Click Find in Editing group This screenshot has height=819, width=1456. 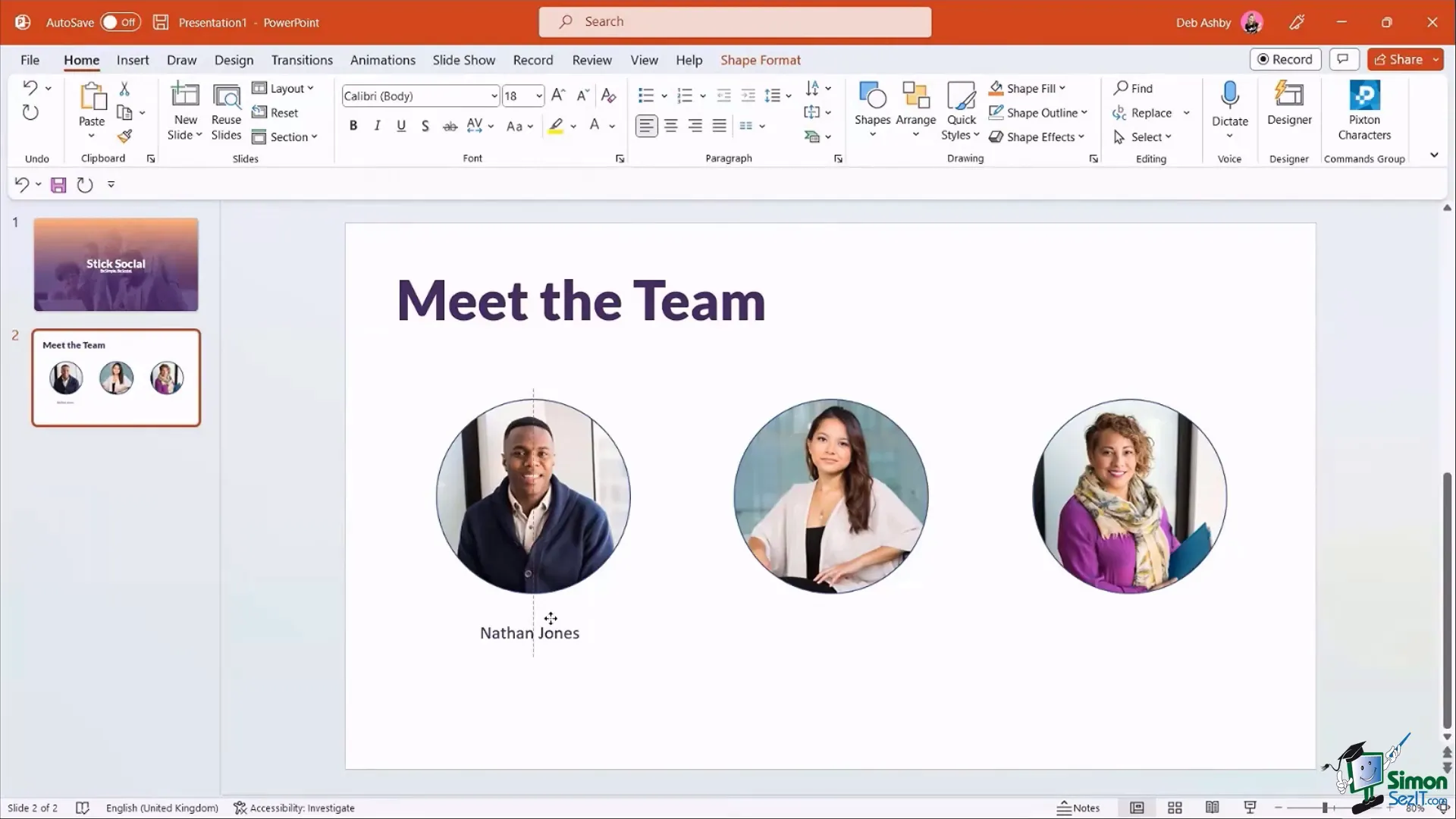1133,89
